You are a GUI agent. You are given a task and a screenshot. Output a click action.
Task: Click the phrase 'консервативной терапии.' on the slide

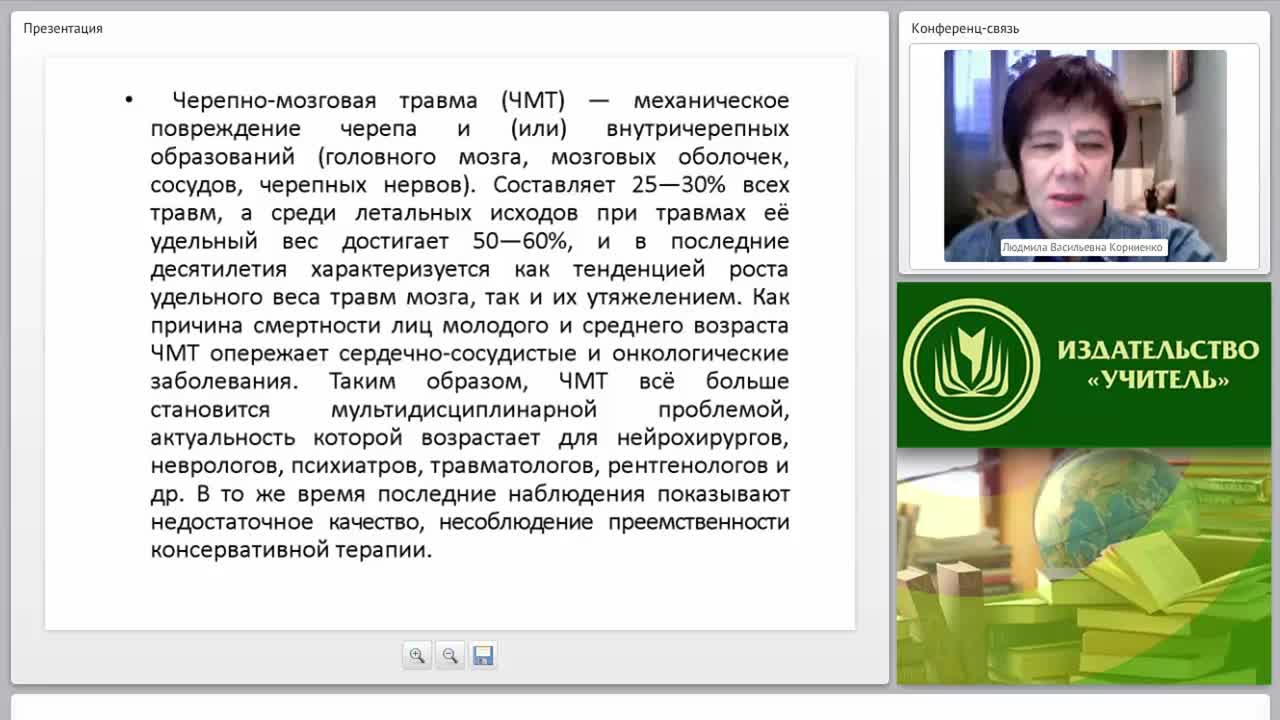point(291,550)
